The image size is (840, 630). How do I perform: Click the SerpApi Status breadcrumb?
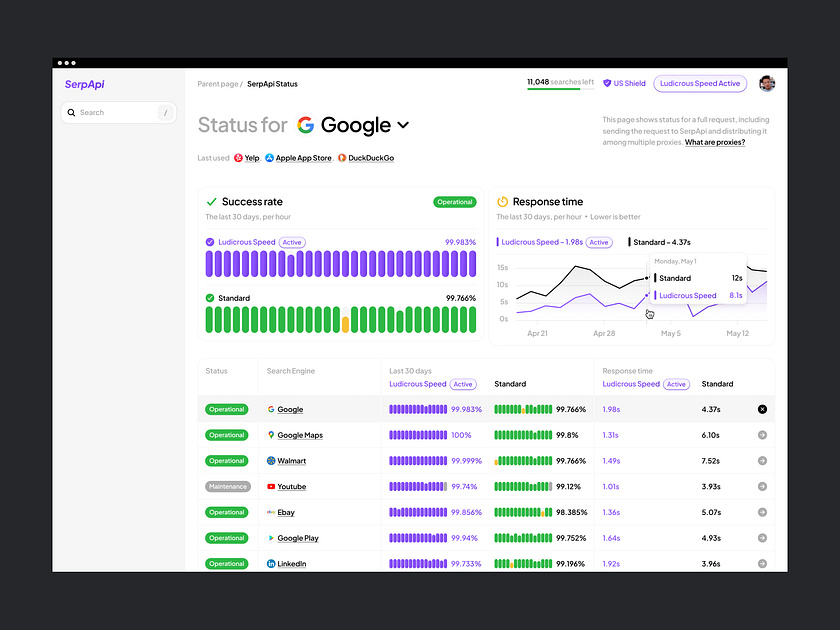tap(272, 84)
